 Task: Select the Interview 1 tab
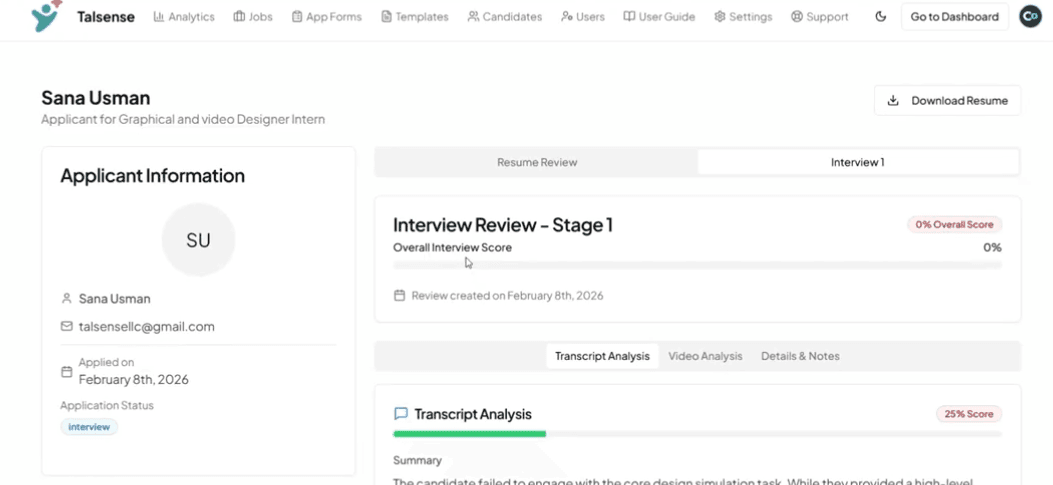coord(858,162)
